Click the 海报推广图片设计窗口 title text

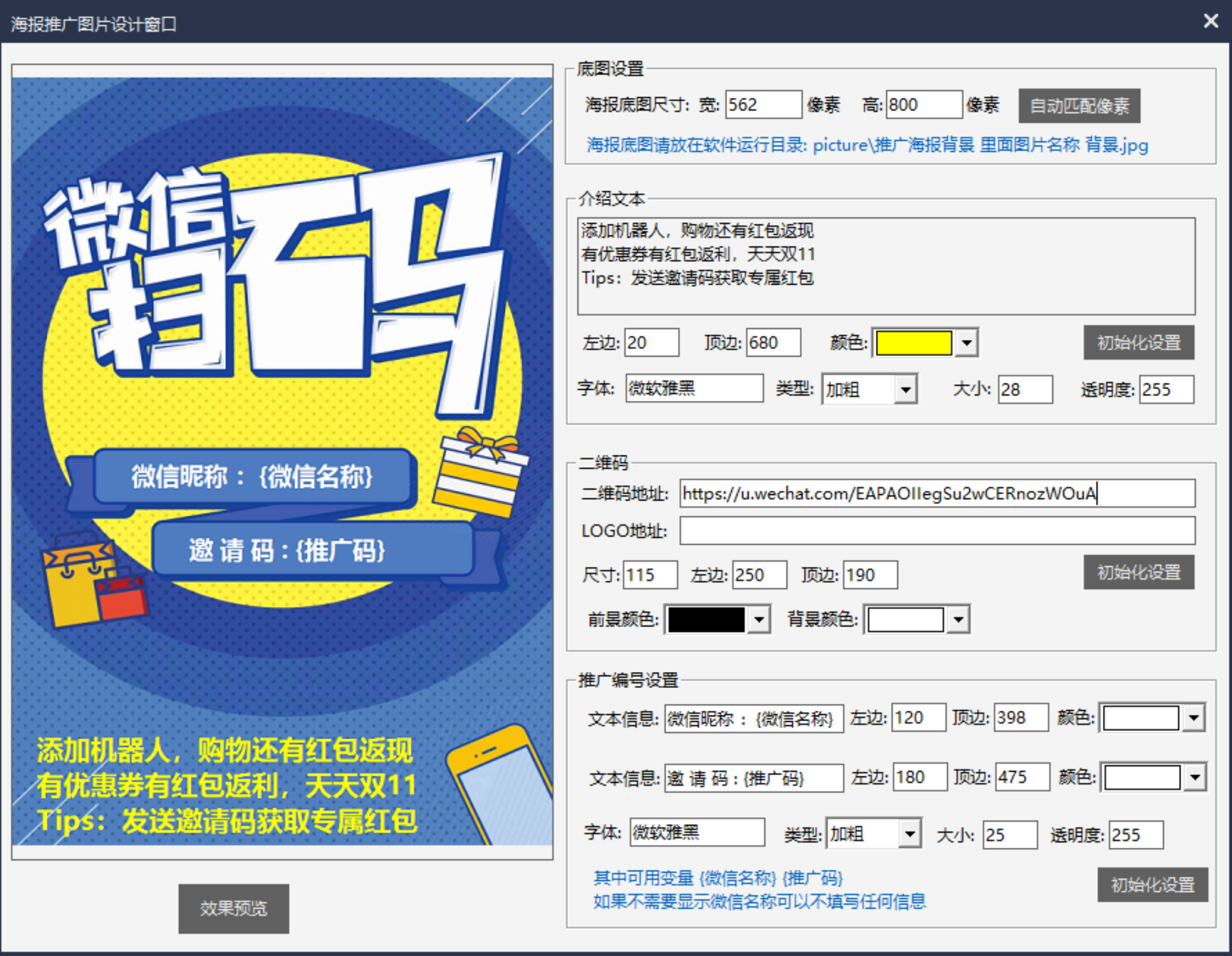click(93, 24)
